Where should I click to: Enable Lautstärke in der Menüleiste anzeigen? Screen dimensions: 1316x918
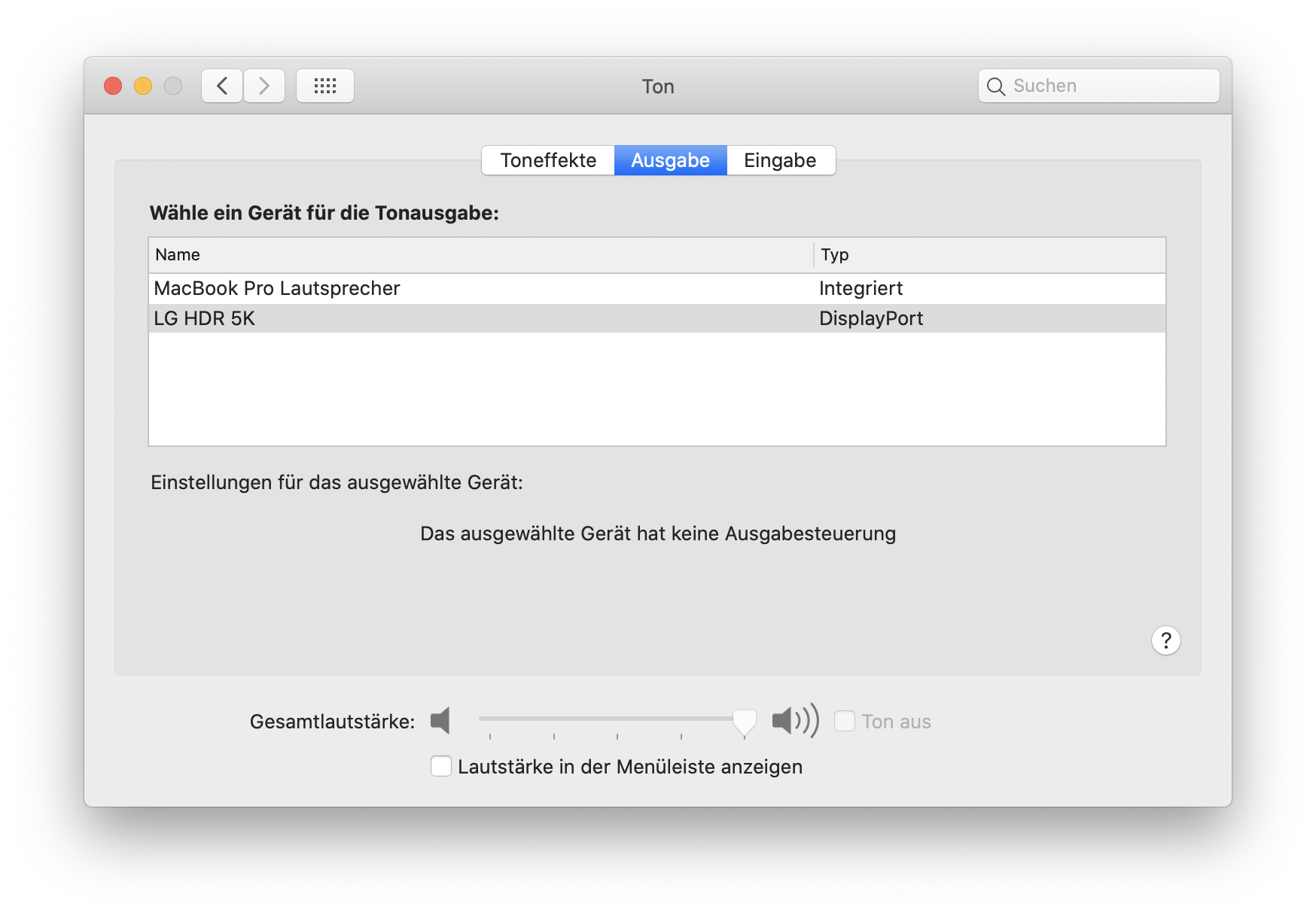pos(441,766)
